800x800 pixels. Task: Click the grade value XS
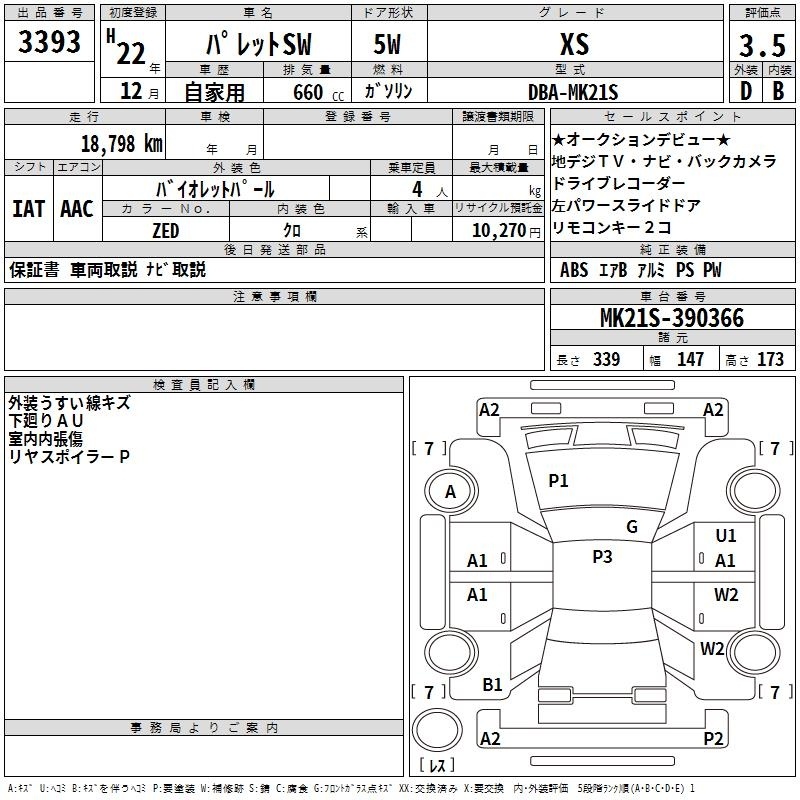[574, 44]
